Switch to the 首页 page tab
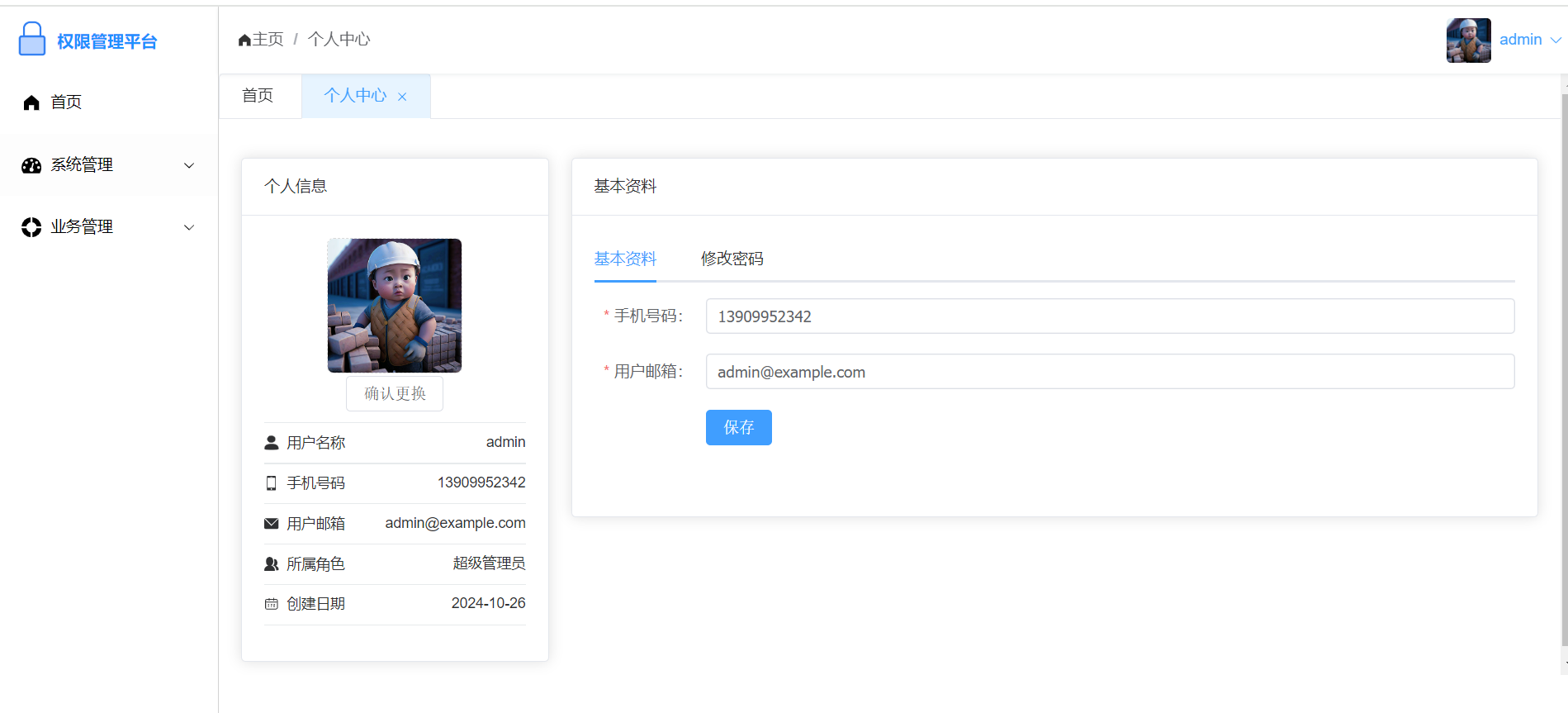This screenshot has width=1568, height=713. 258,96
